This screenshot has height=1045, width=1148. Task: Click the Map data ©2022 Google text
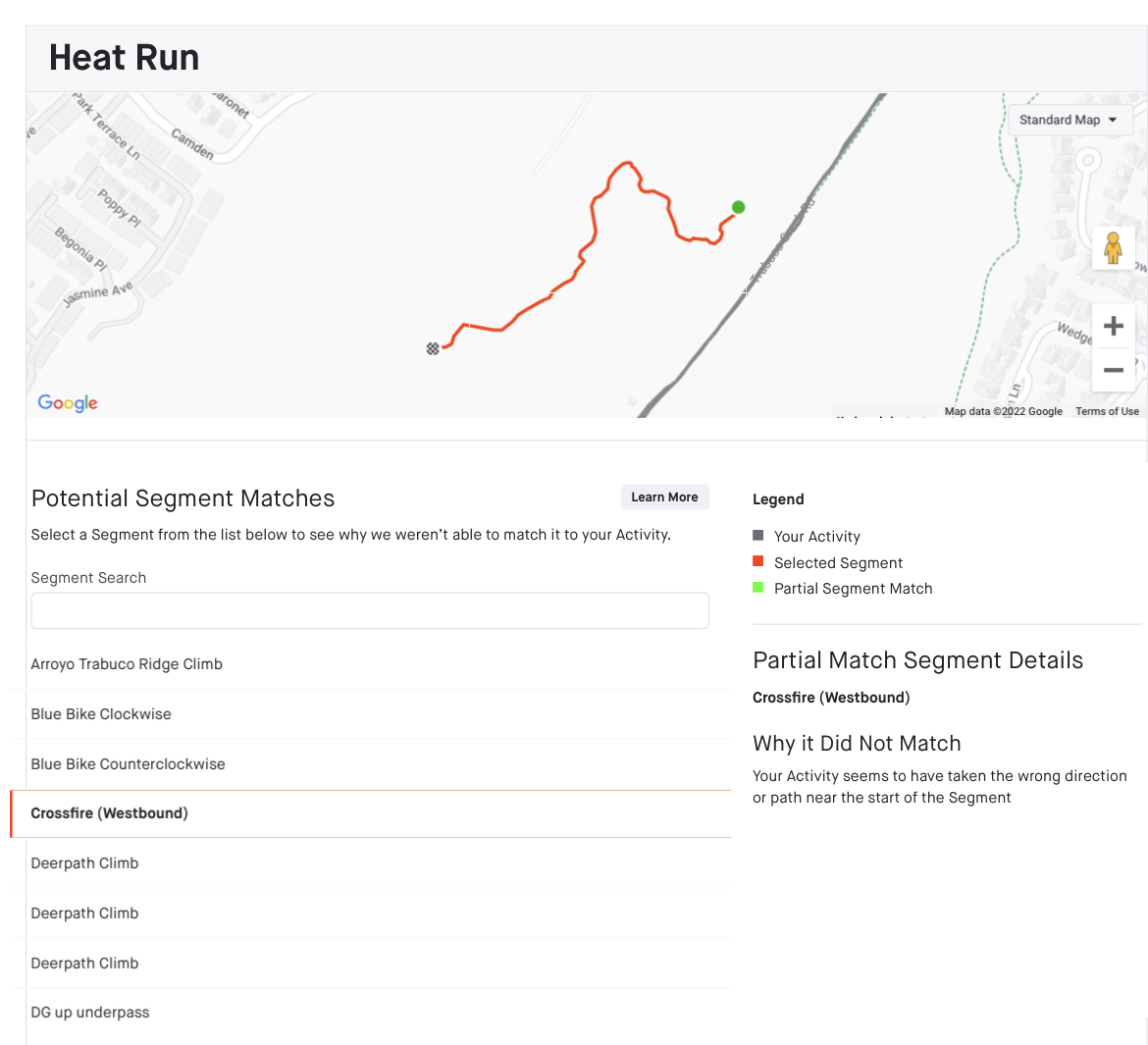tap(1003, 411)
